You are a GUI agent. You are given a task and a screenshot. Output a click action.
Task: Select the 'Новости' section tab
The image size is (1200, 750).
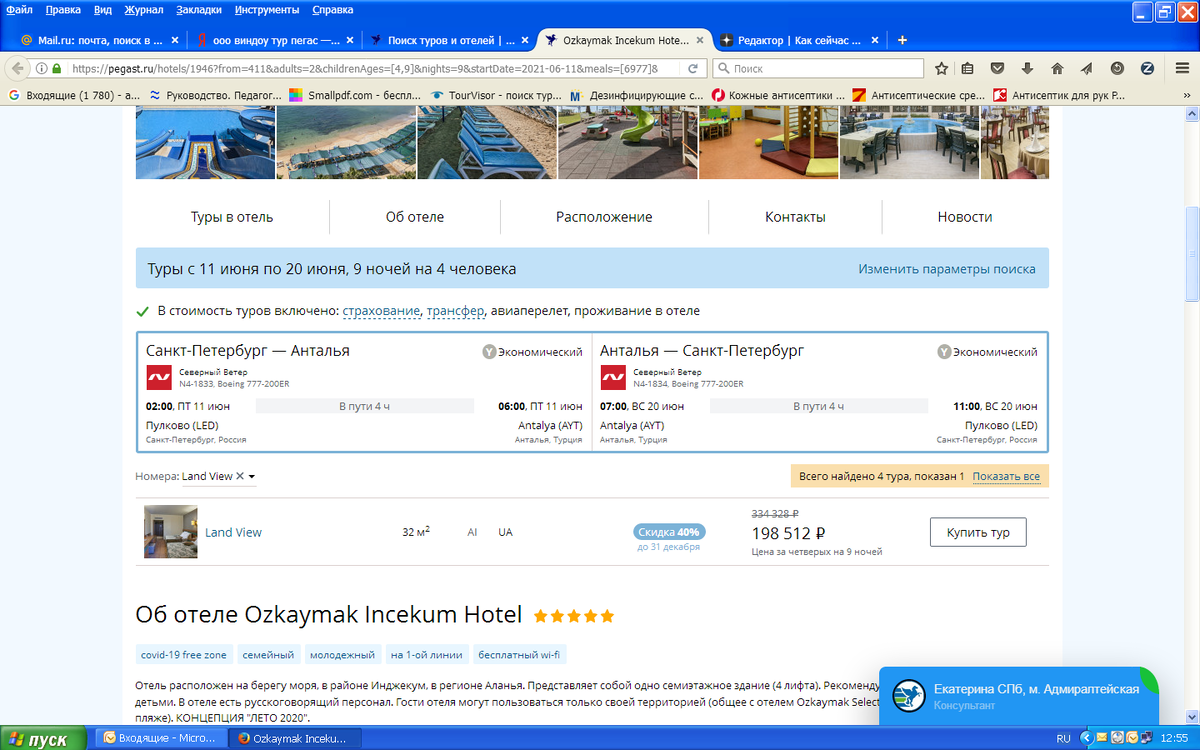pyautogui.click(x=965, y=217)
